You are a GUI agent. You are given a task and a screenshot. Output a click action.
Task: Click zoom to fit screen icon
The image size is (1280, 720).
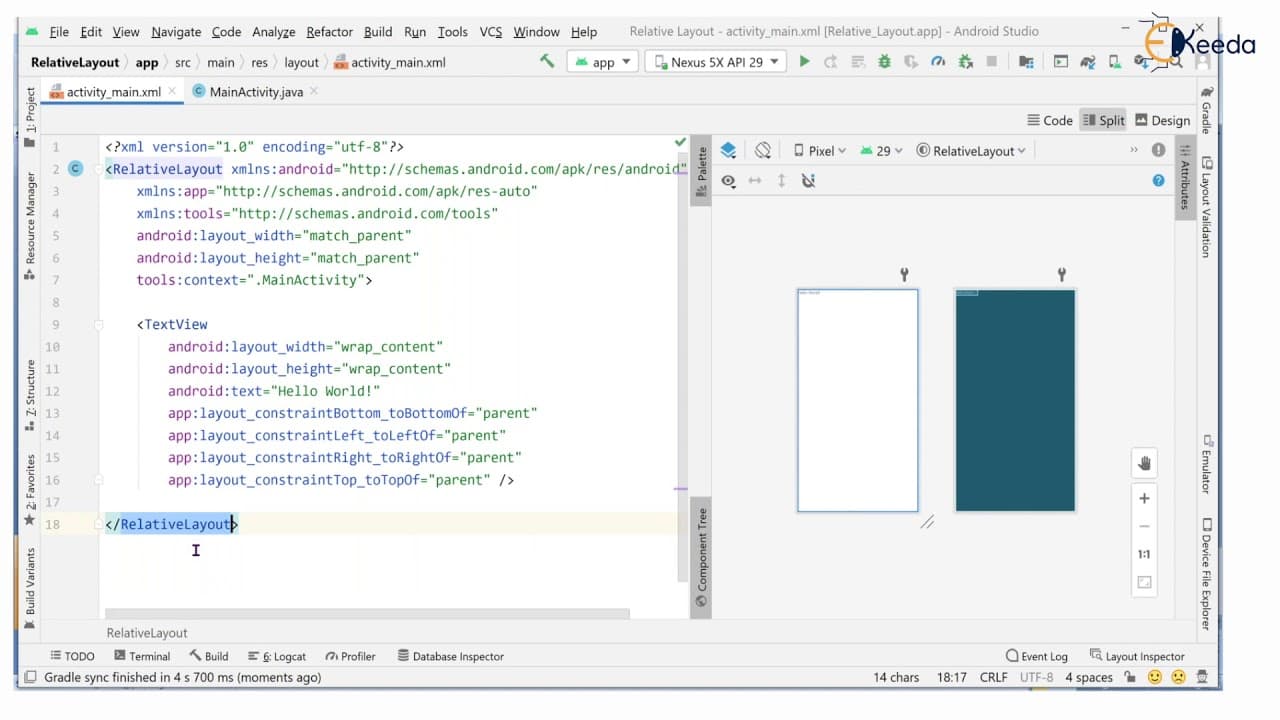coord(1145,582)
